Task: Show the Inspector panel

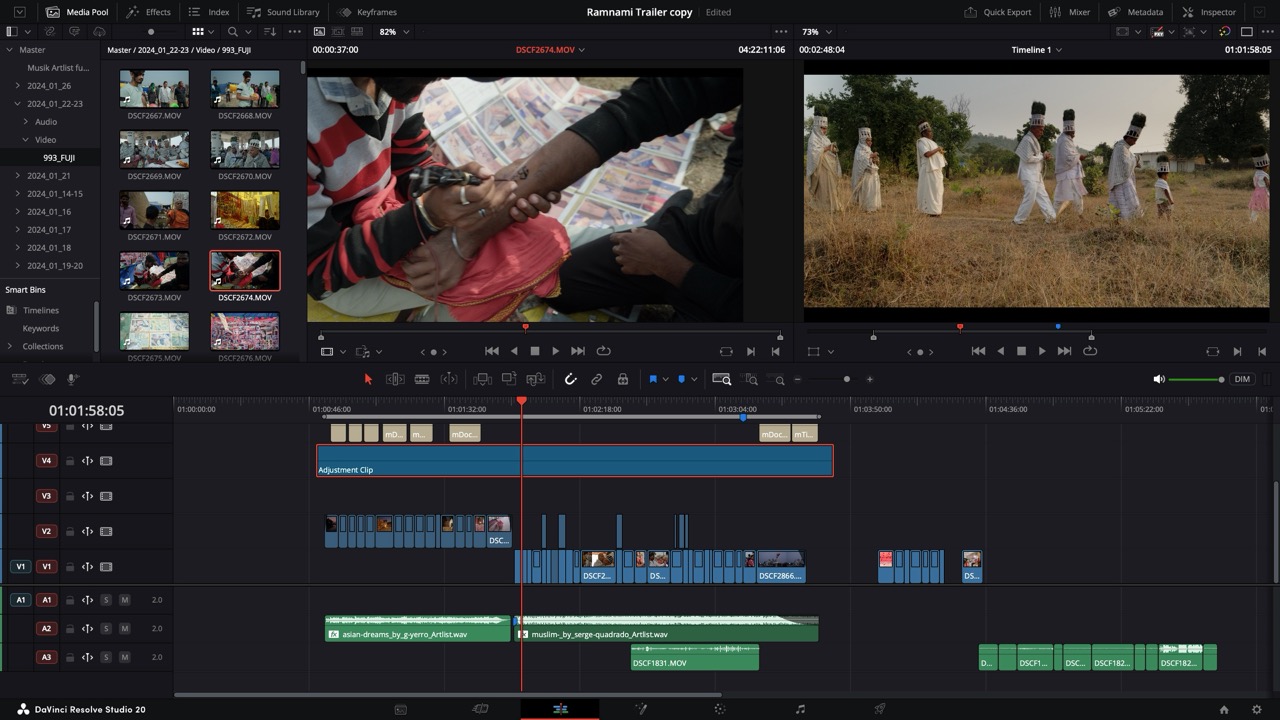Action: 1209,12
